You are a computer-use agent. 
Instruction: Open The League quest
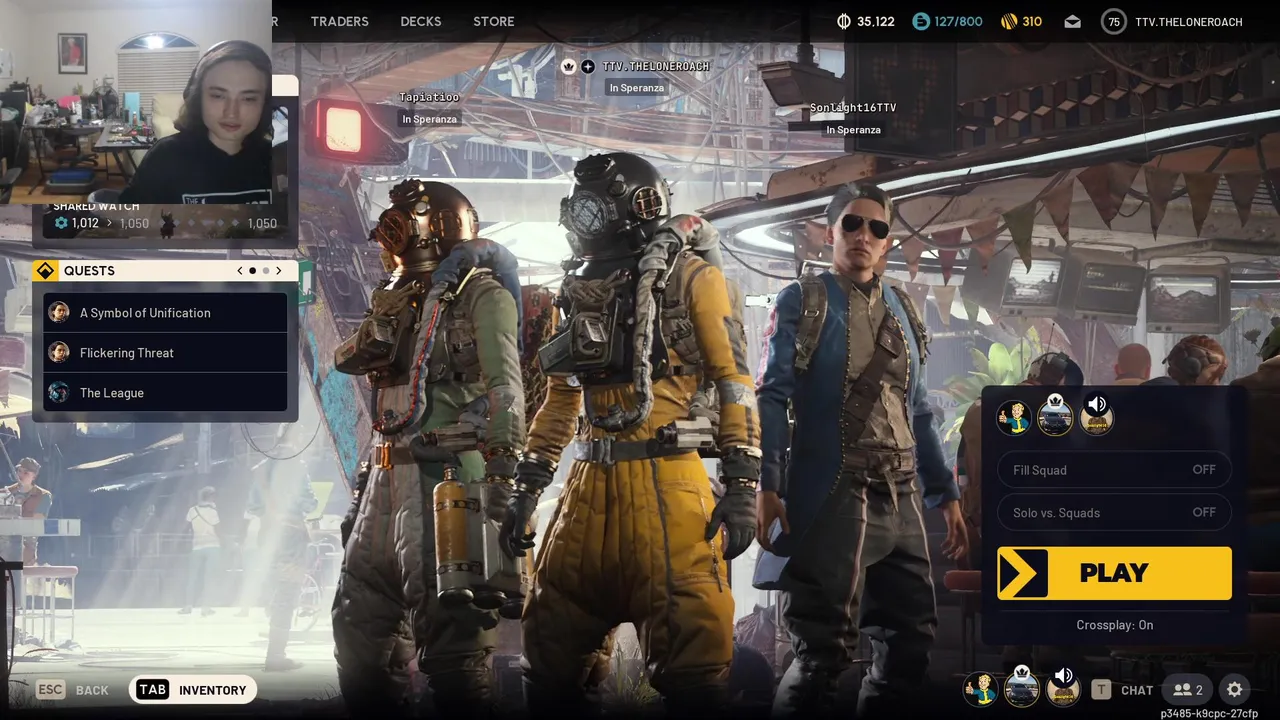coord(165,393)
